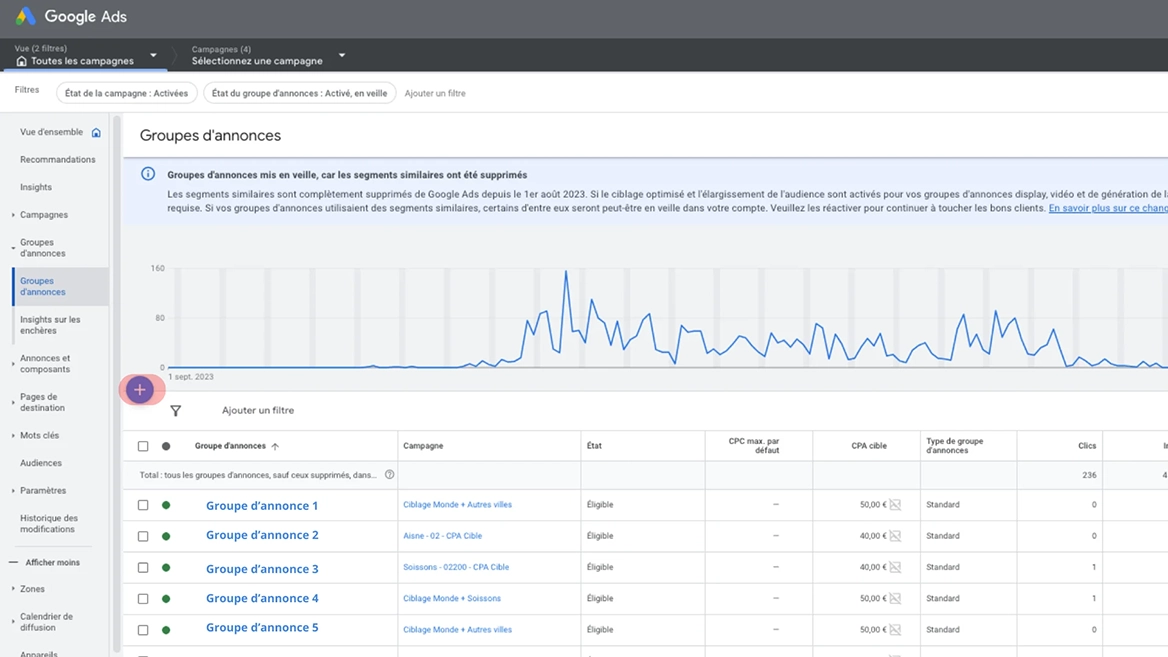Viewport: 1168px width, 657px height.
Task: Click the info icon in the notification banner
Action: pos(148,174)
